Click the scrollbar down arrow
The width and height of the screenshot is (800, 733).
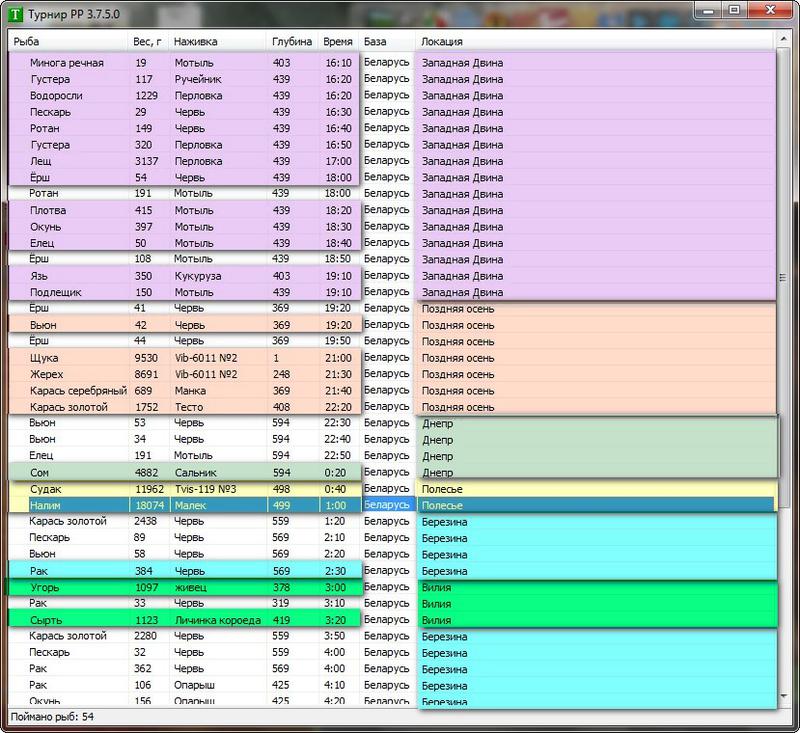783,696
